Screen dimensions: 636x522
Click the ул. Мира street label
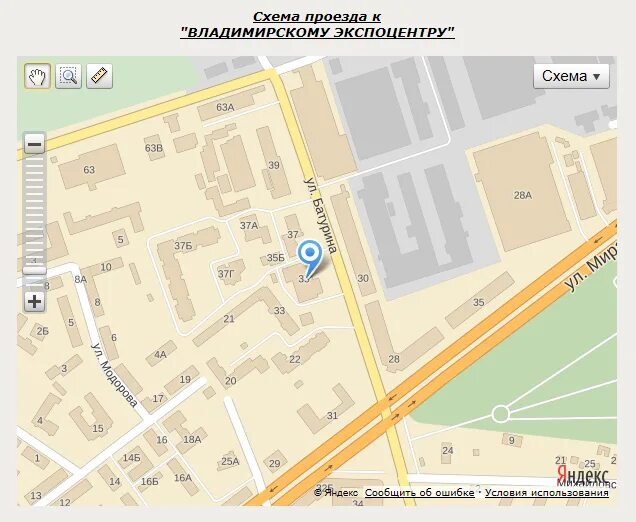pos(591,268)
